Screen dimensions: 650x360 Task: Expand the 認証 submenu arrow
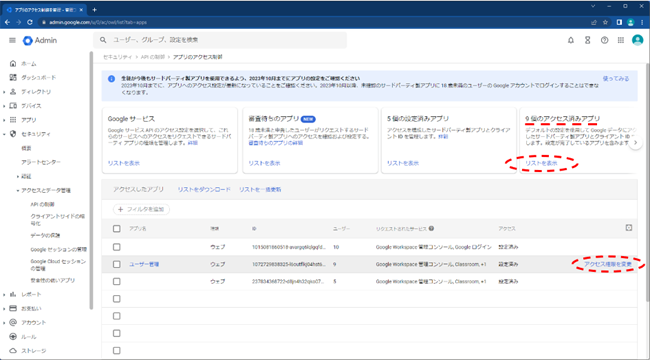18,176
